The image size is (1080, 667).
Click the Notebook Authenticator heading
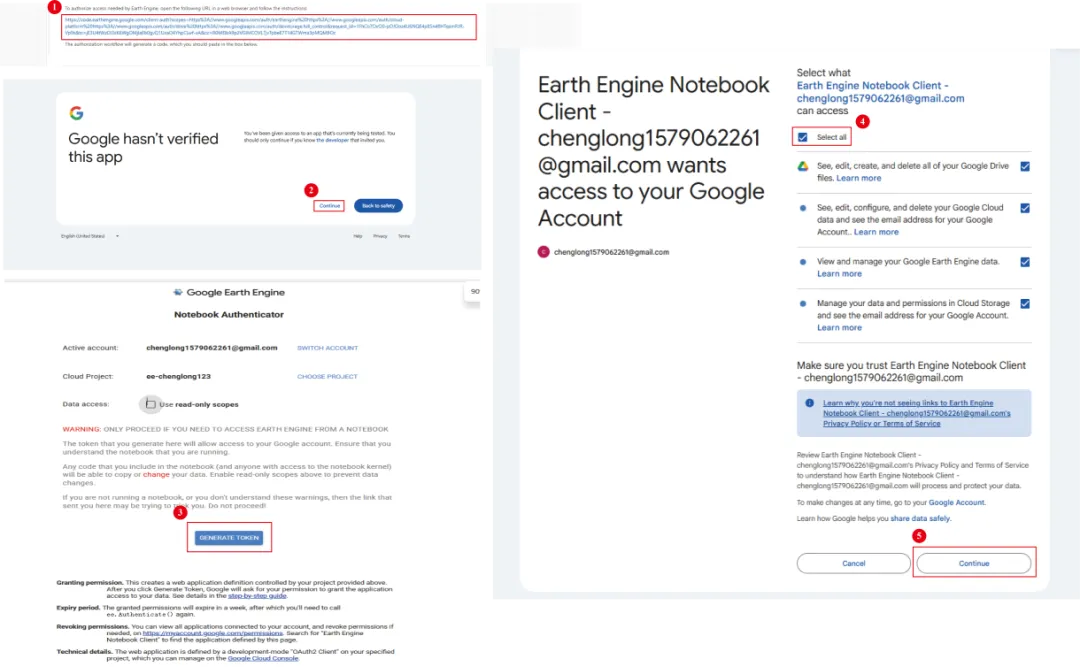tap(229, 314)
